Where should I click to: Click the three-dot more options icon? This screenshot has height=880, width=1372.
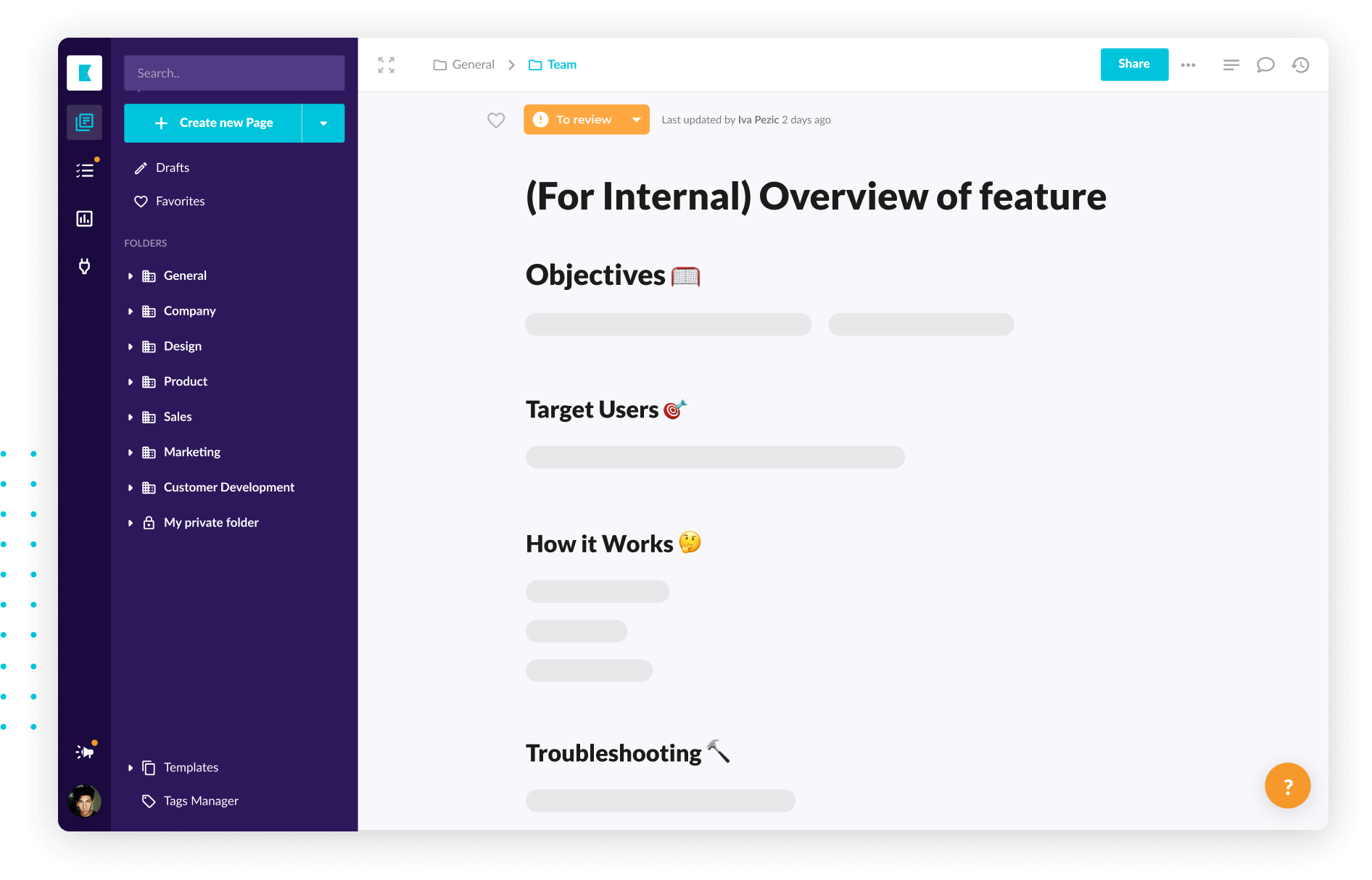[x=1188, y=65]
